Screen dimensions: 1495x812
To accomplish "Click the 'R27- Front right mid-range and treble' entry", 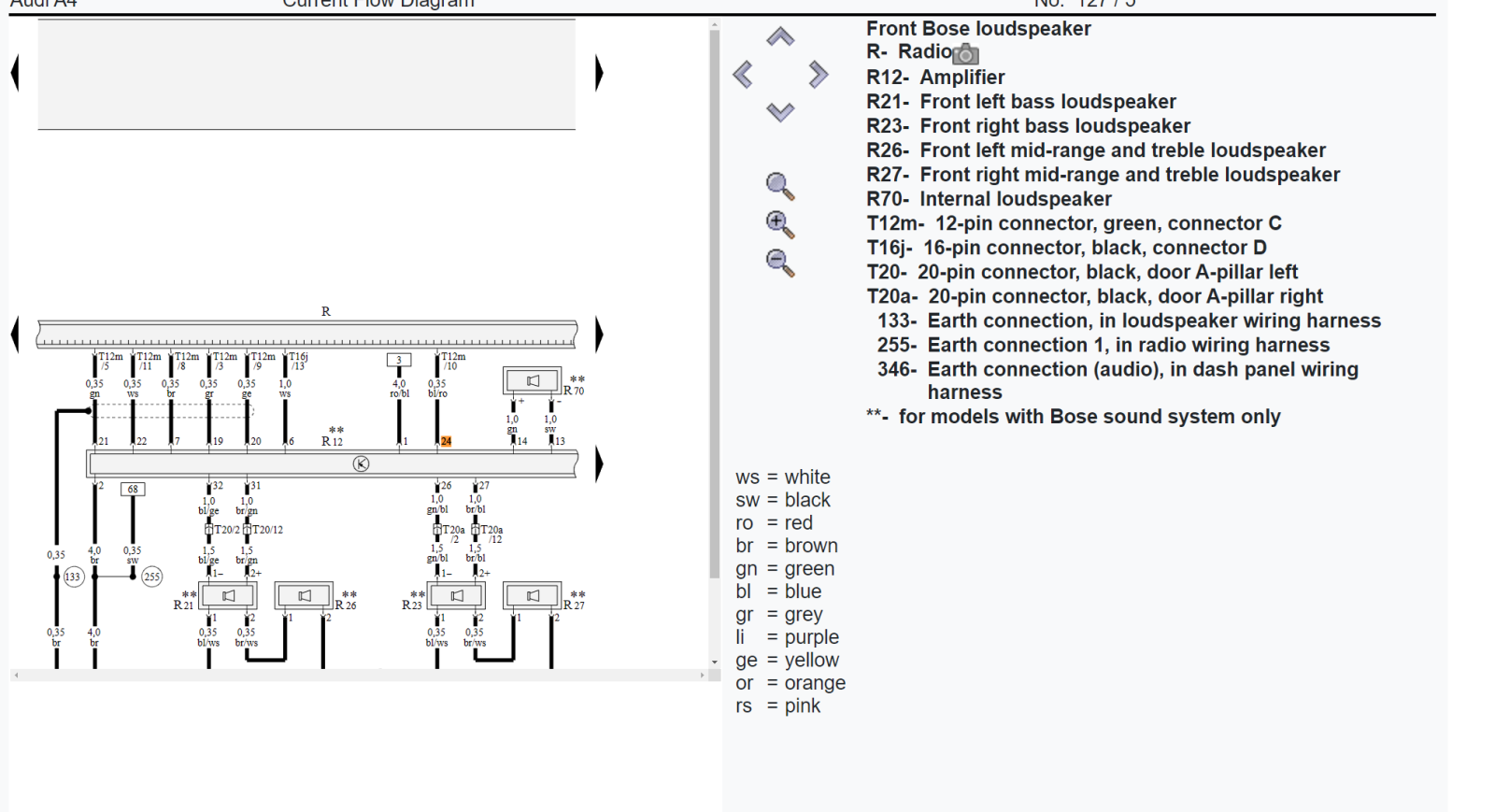I will pos(1103,175).
